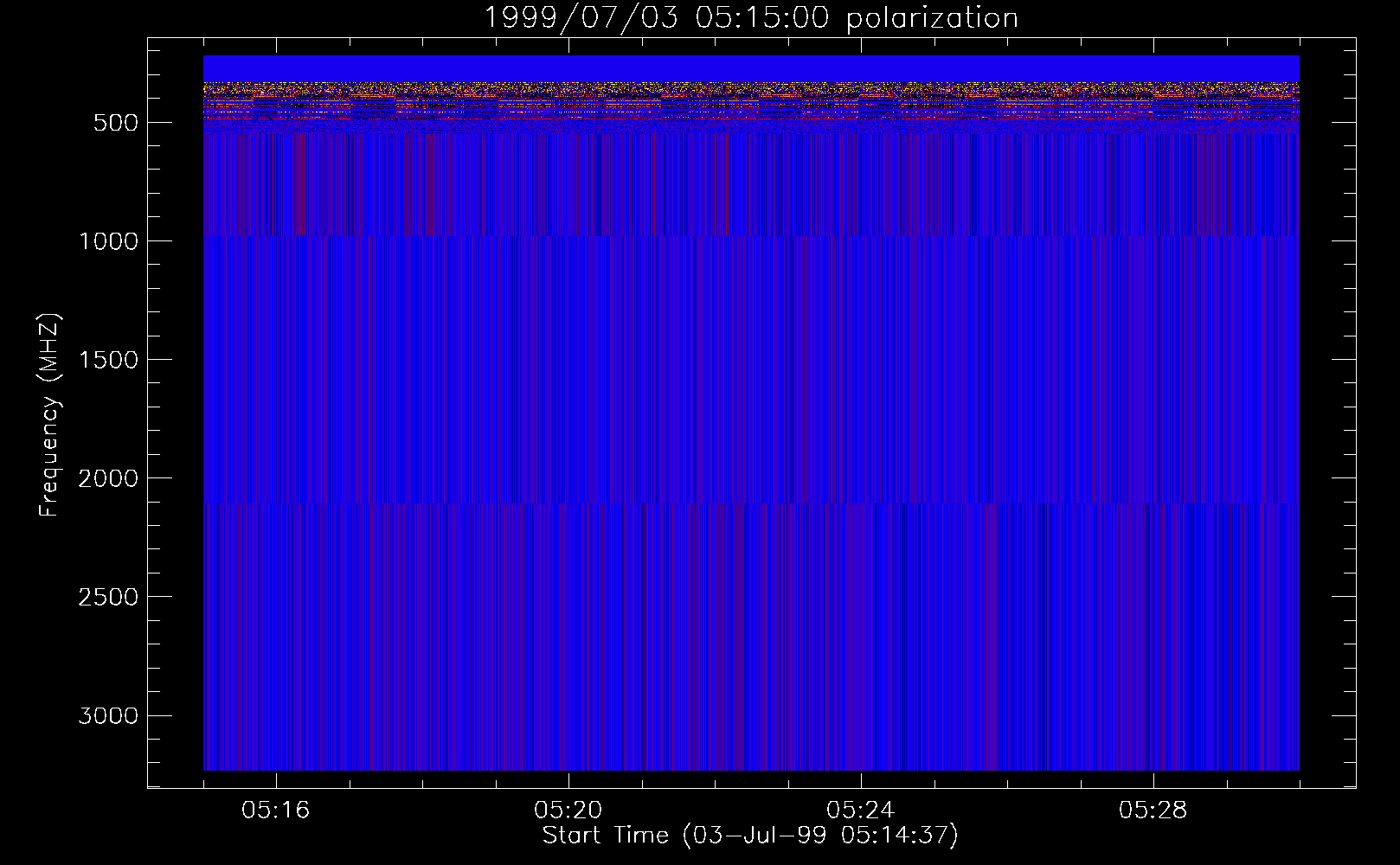Select the 1500 frequency tick label
This screenshot has width=1400, height=865.
click(108, 360)
